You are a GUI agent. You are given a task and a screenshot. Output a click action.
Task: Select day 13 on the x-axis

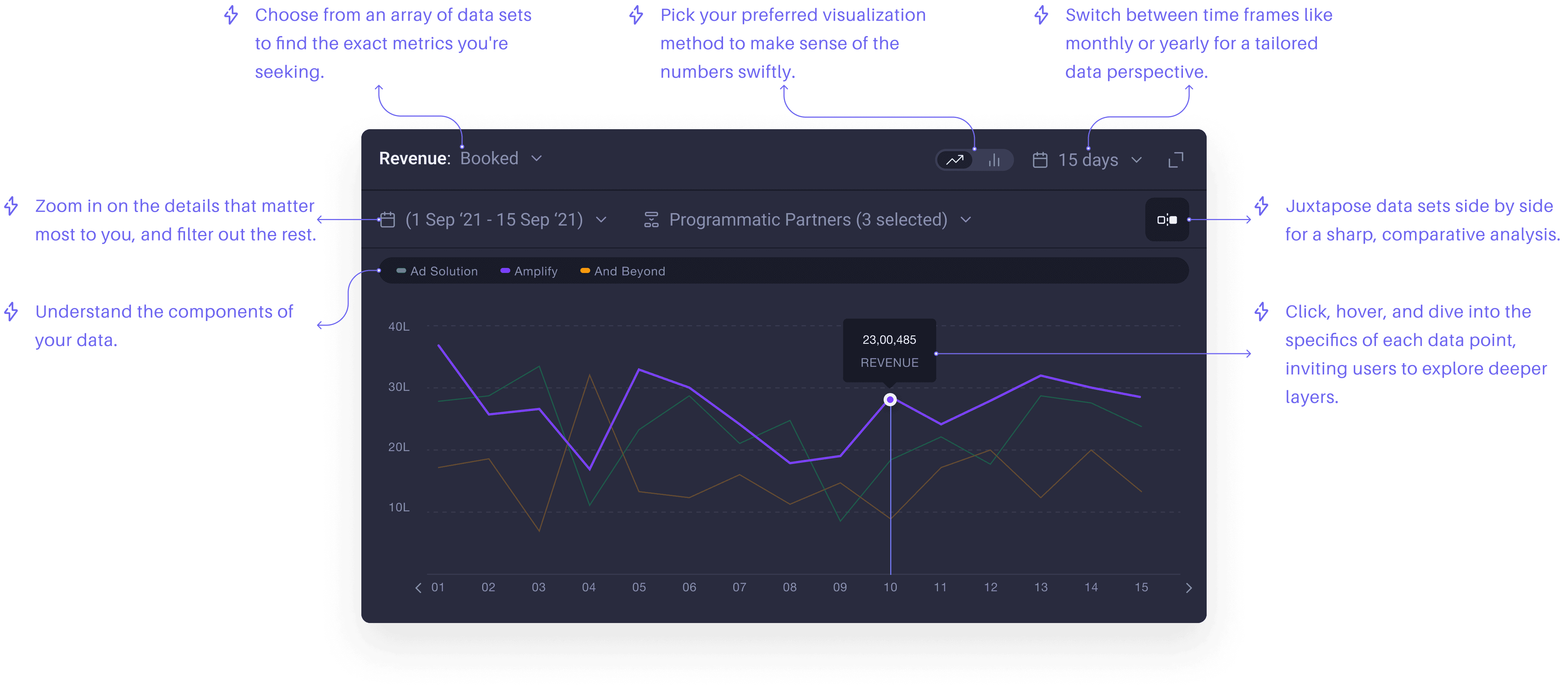coord(1040,587)
